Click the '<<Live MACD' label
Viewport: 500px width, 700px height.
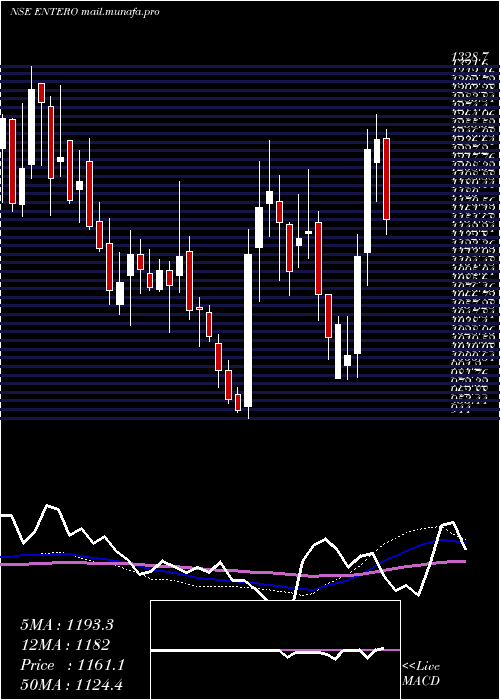[x=421, y=674]
